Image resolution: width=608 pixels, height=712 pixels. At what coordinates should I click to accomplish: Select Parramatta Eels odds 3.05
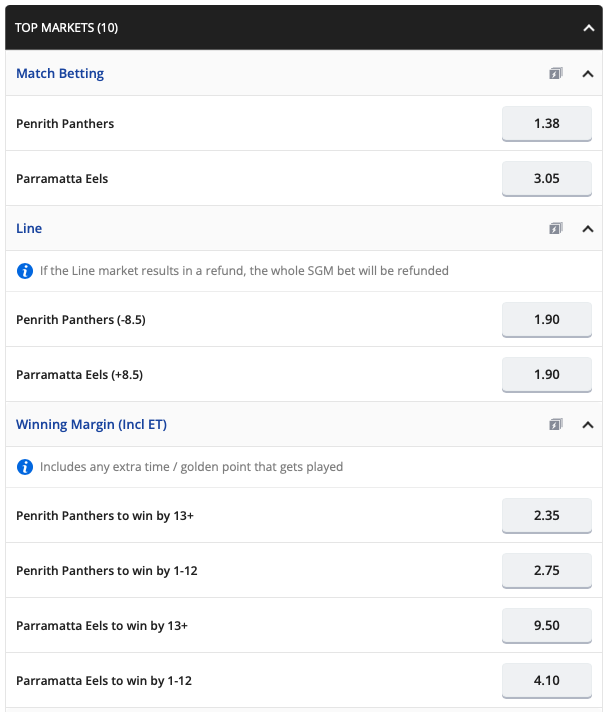(x=546, y=179)
